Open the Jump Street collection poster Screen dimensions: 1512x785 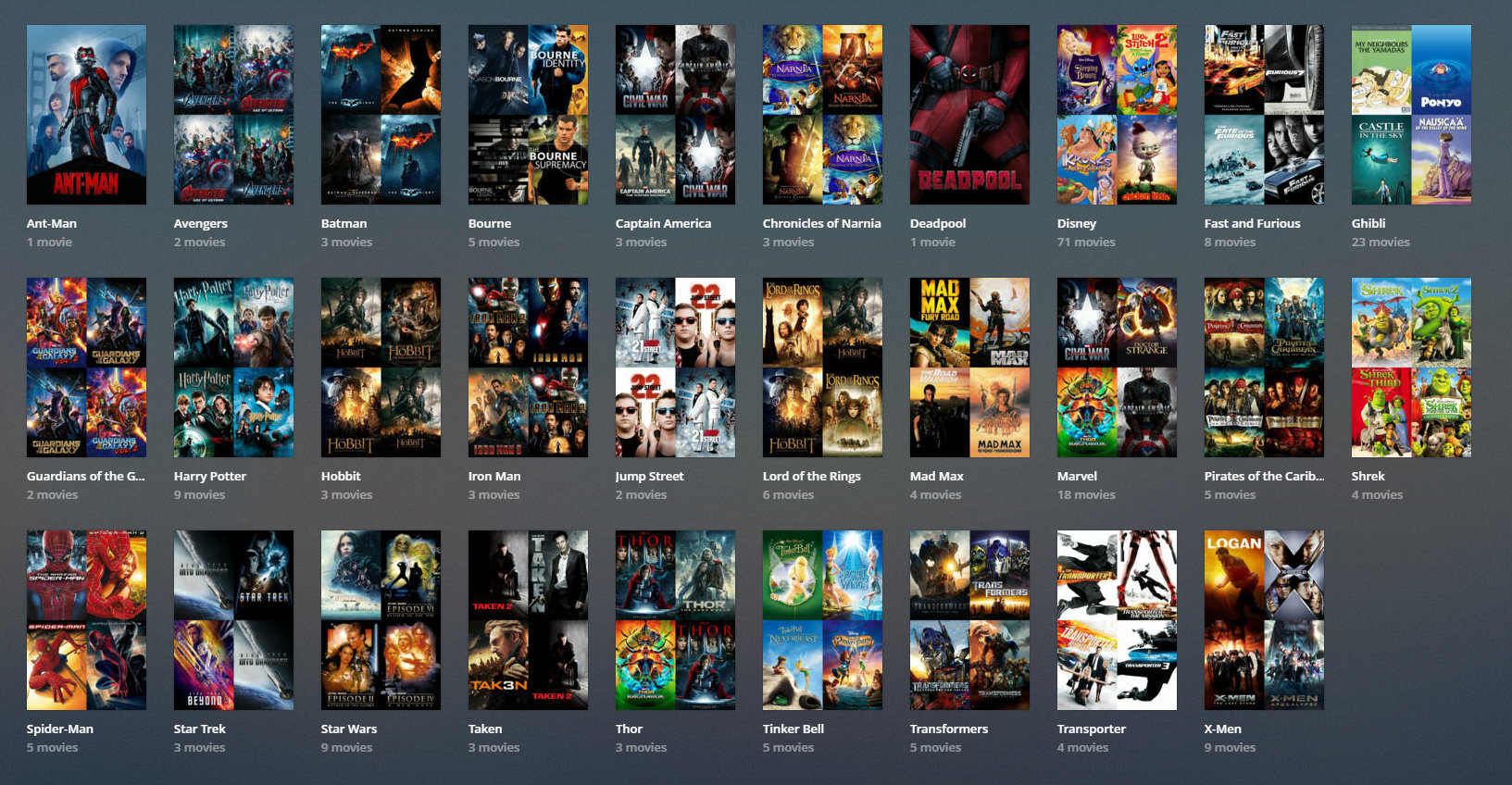point(675,368)
